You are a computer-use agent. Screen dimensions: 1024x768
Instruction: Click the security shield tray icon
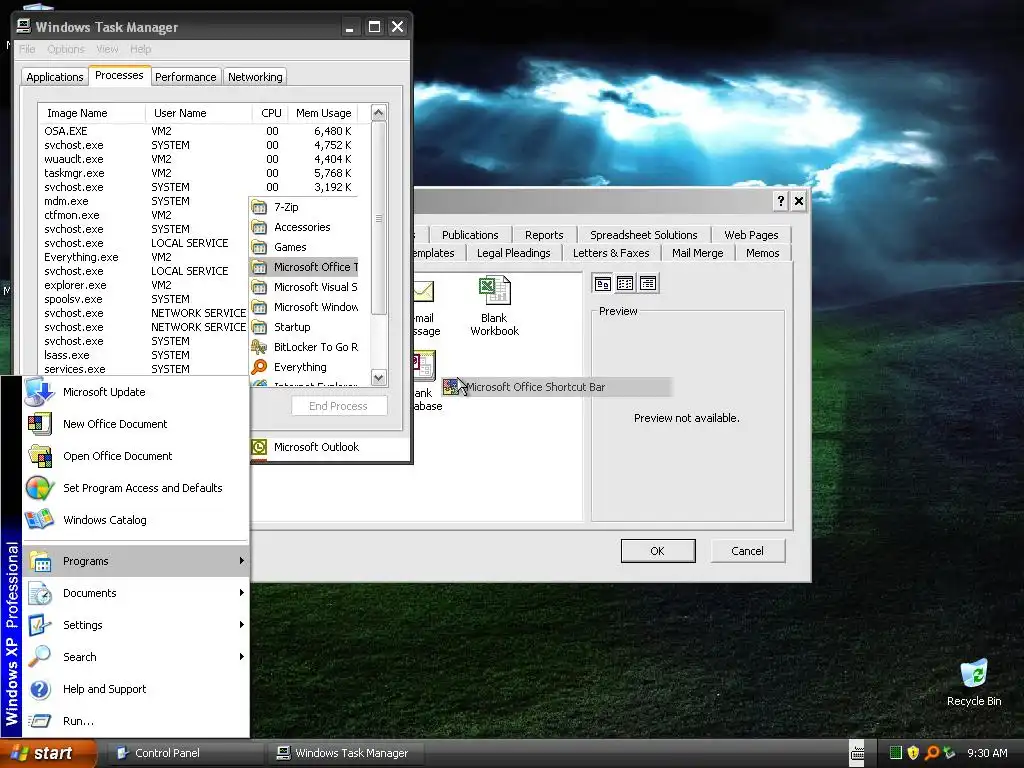(913, 753)
